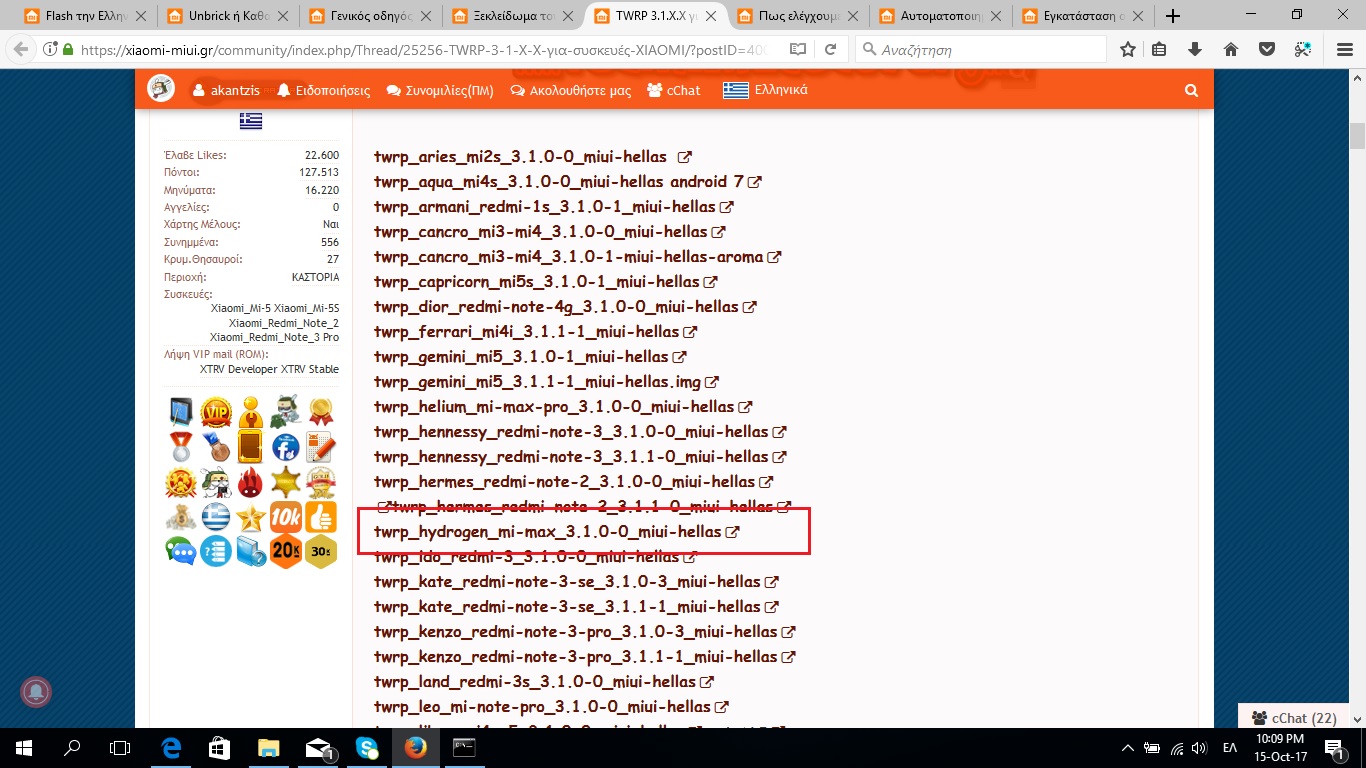Go to Firefox home page icon

(x=1231, y=49)
